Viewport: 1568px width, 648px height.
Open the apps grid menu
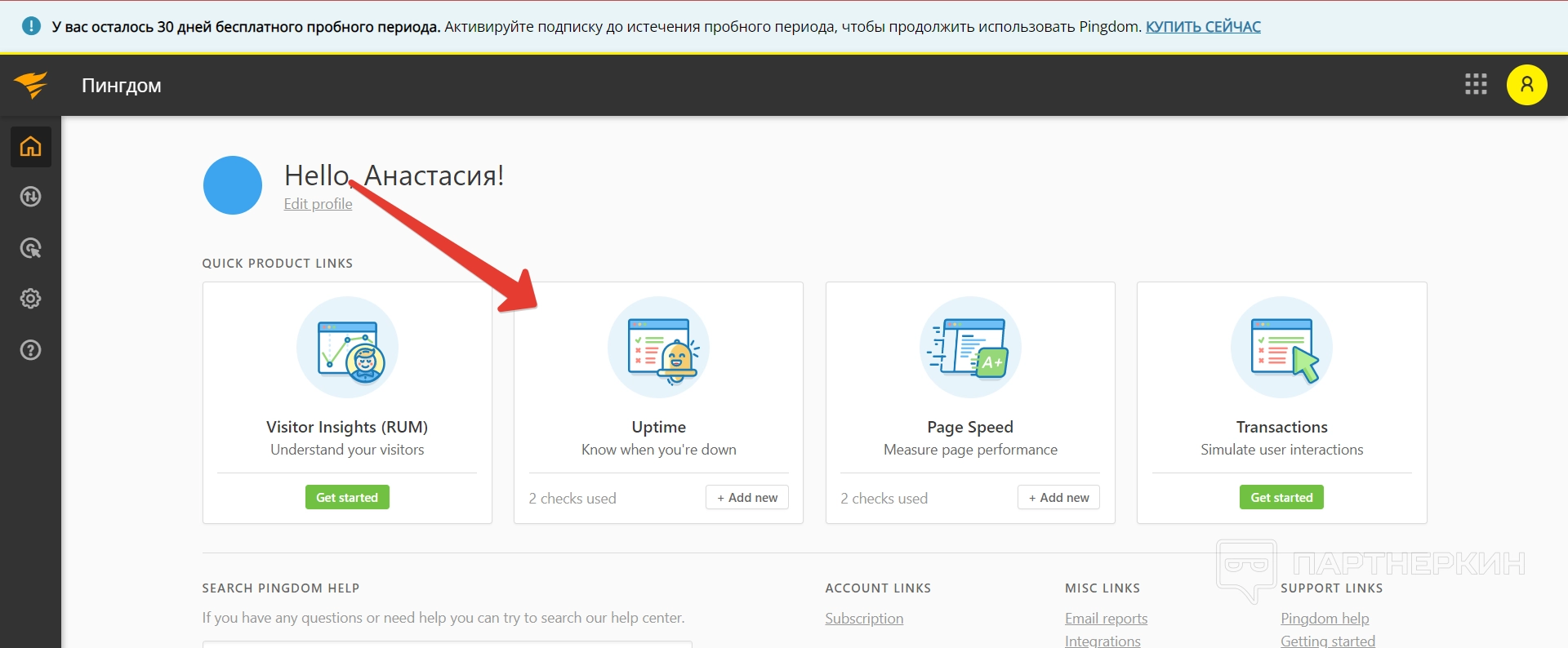tap(1476, 84)
